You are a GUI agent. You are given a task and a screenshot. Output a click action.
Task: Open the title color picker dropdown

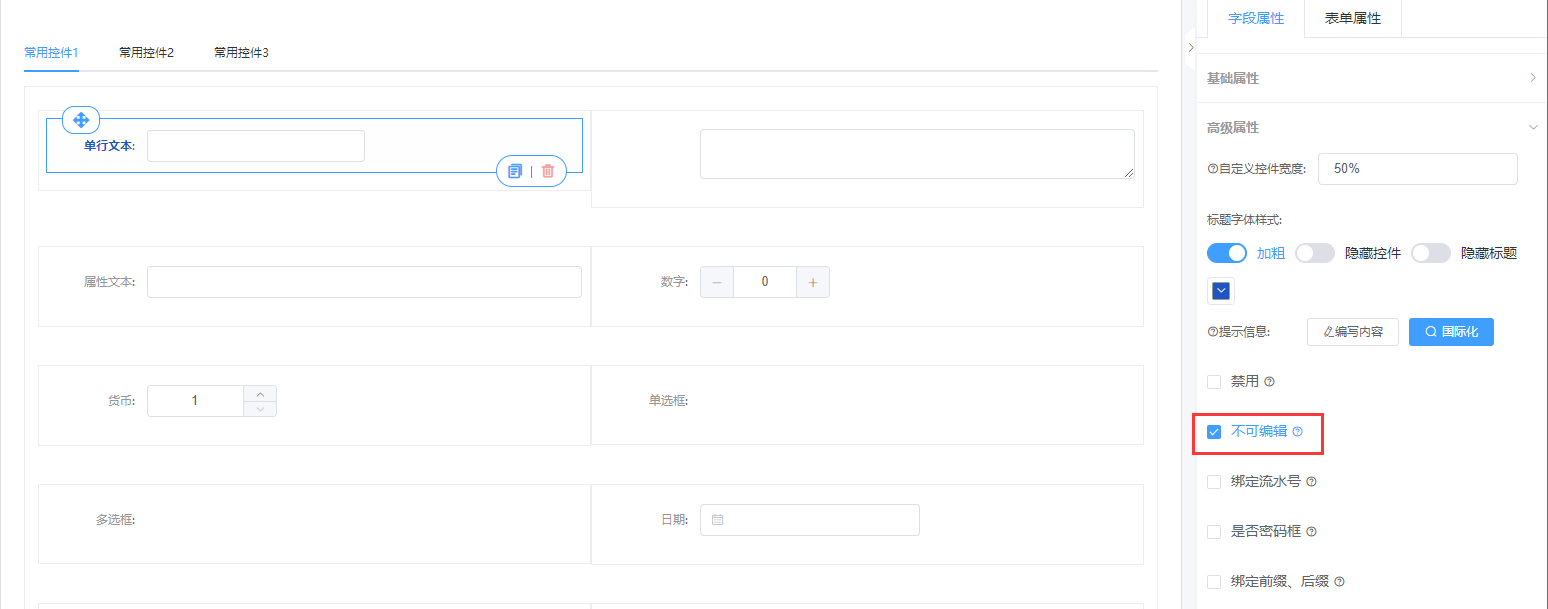[x=1221, y=291]
